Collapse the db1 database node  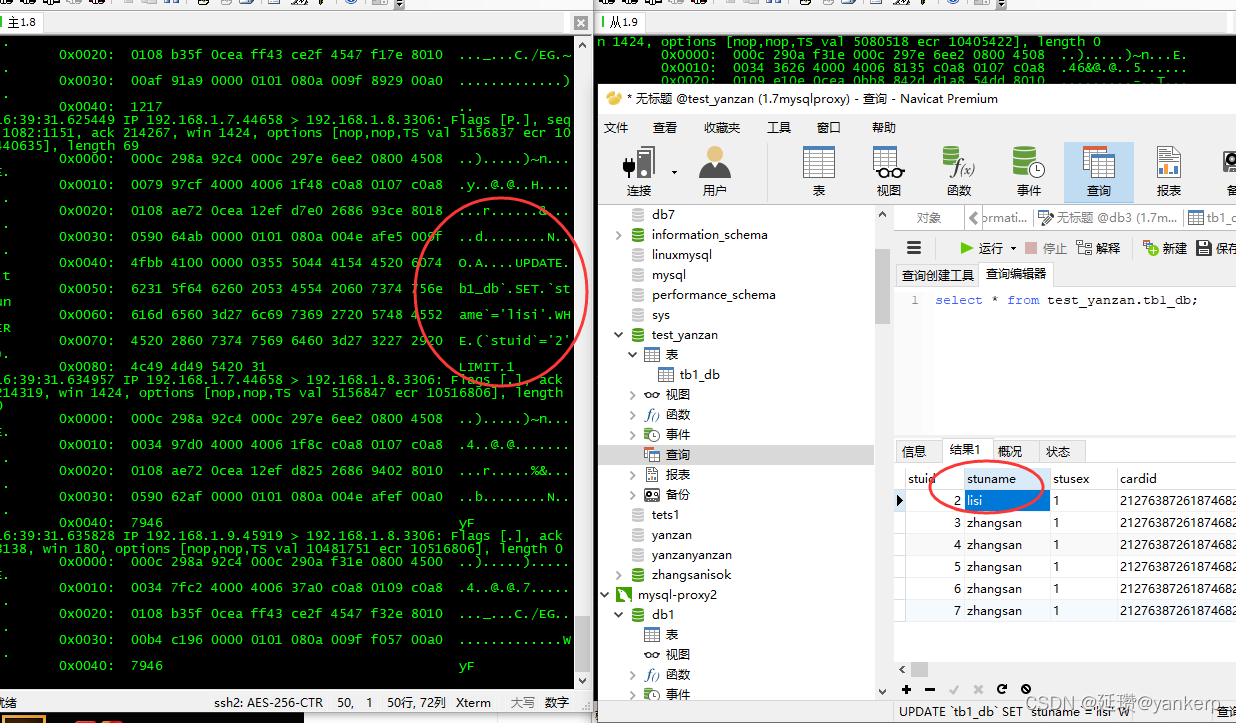click(x=619, y=615)
